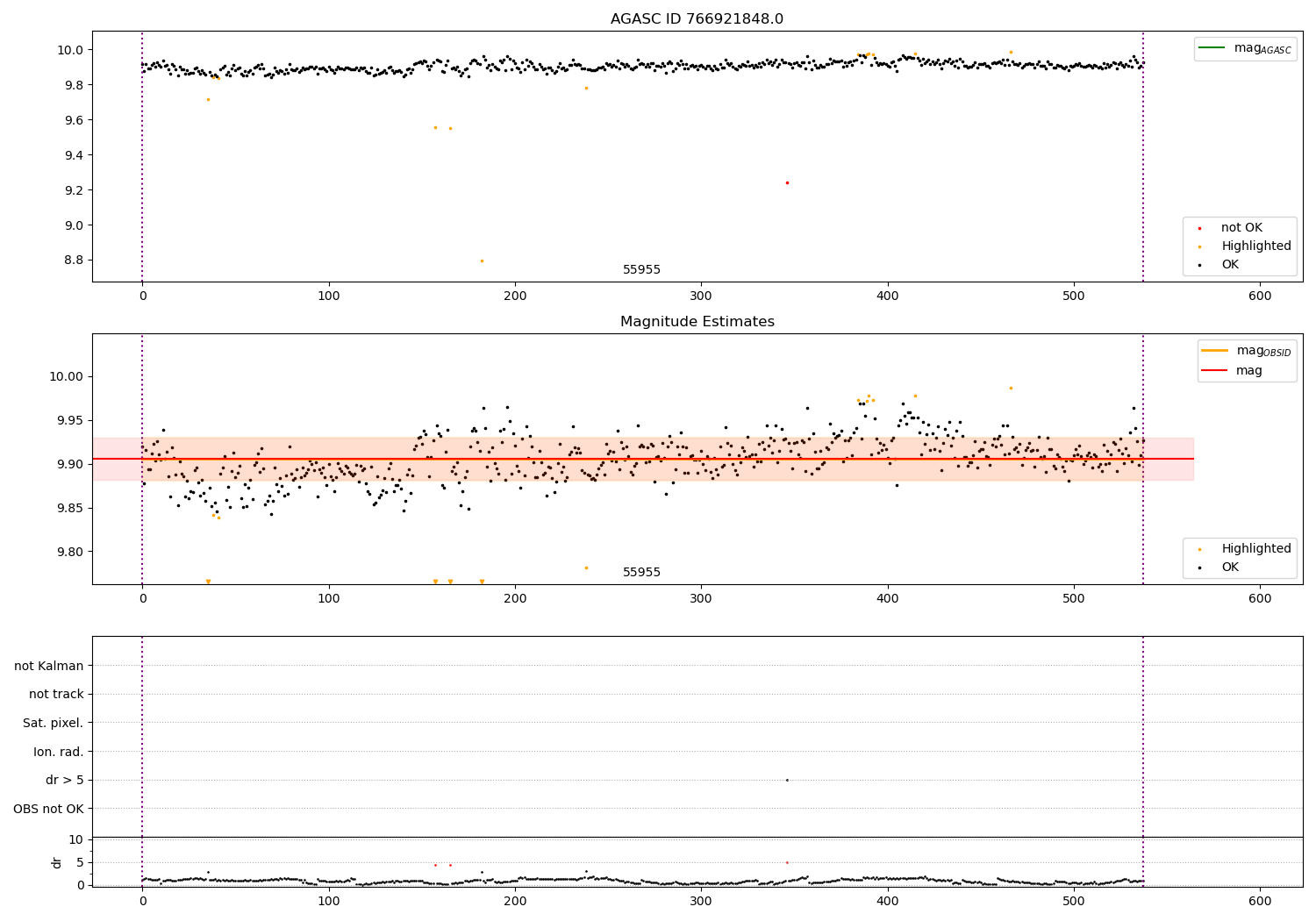Click y-axis tick '9.6' in top plot
Viewport: 1316px width, 921px height.
pos(74,120)
